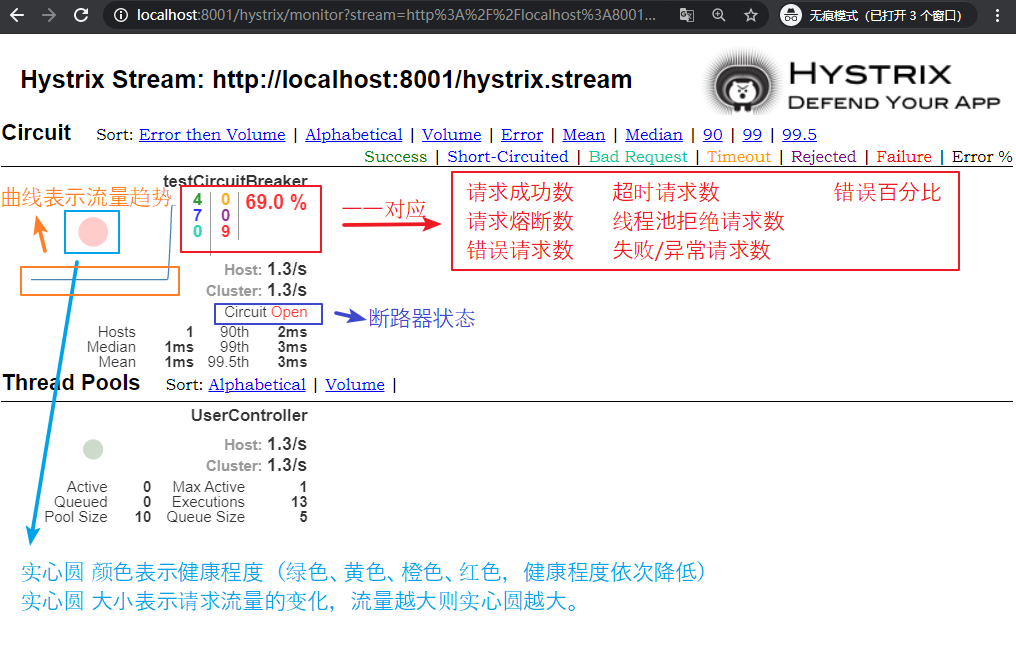Click the Pool Size label

coord(76,517)
